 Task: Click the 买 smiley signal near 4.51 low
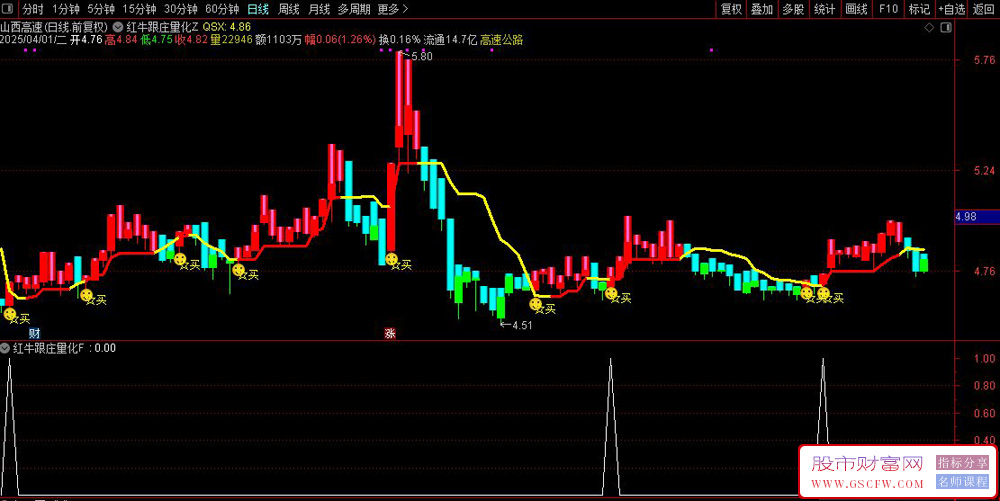pos(536,304)
